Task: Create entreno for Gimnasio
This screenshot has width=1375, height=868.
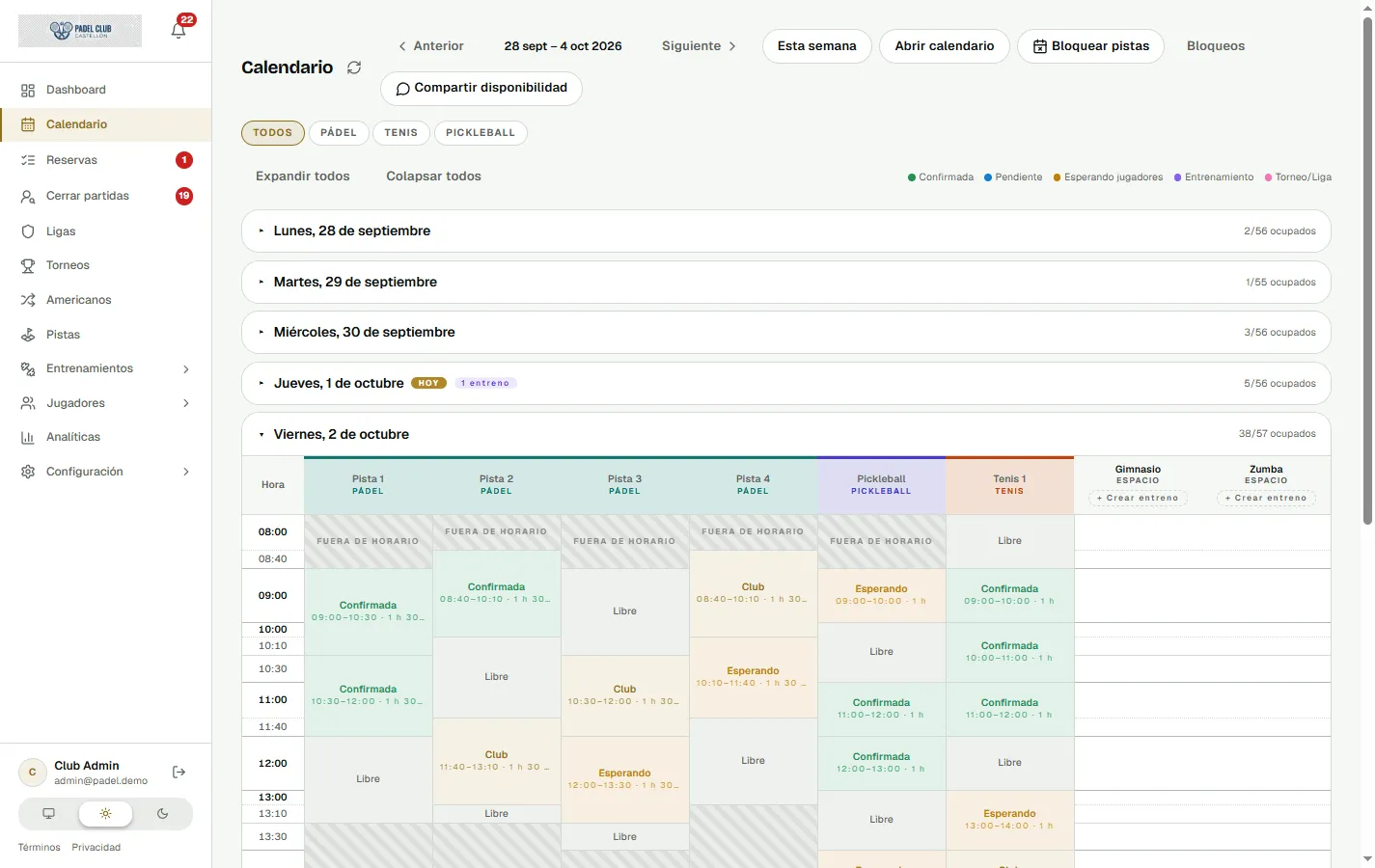Action: (x=1138, y=499)
